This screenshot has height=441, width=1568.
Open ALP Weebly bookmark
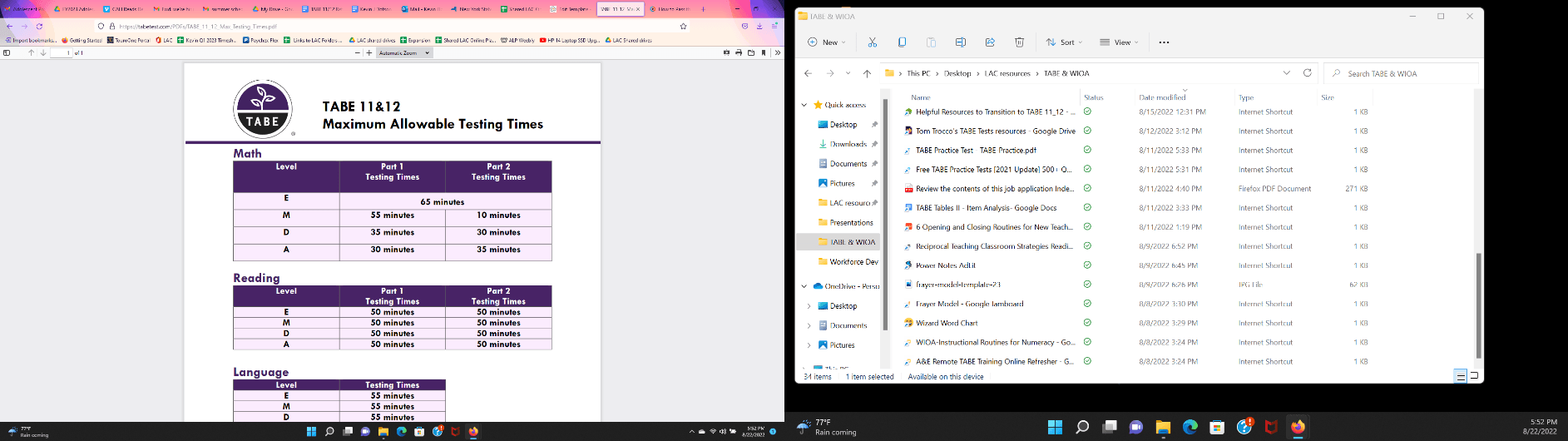517,39
